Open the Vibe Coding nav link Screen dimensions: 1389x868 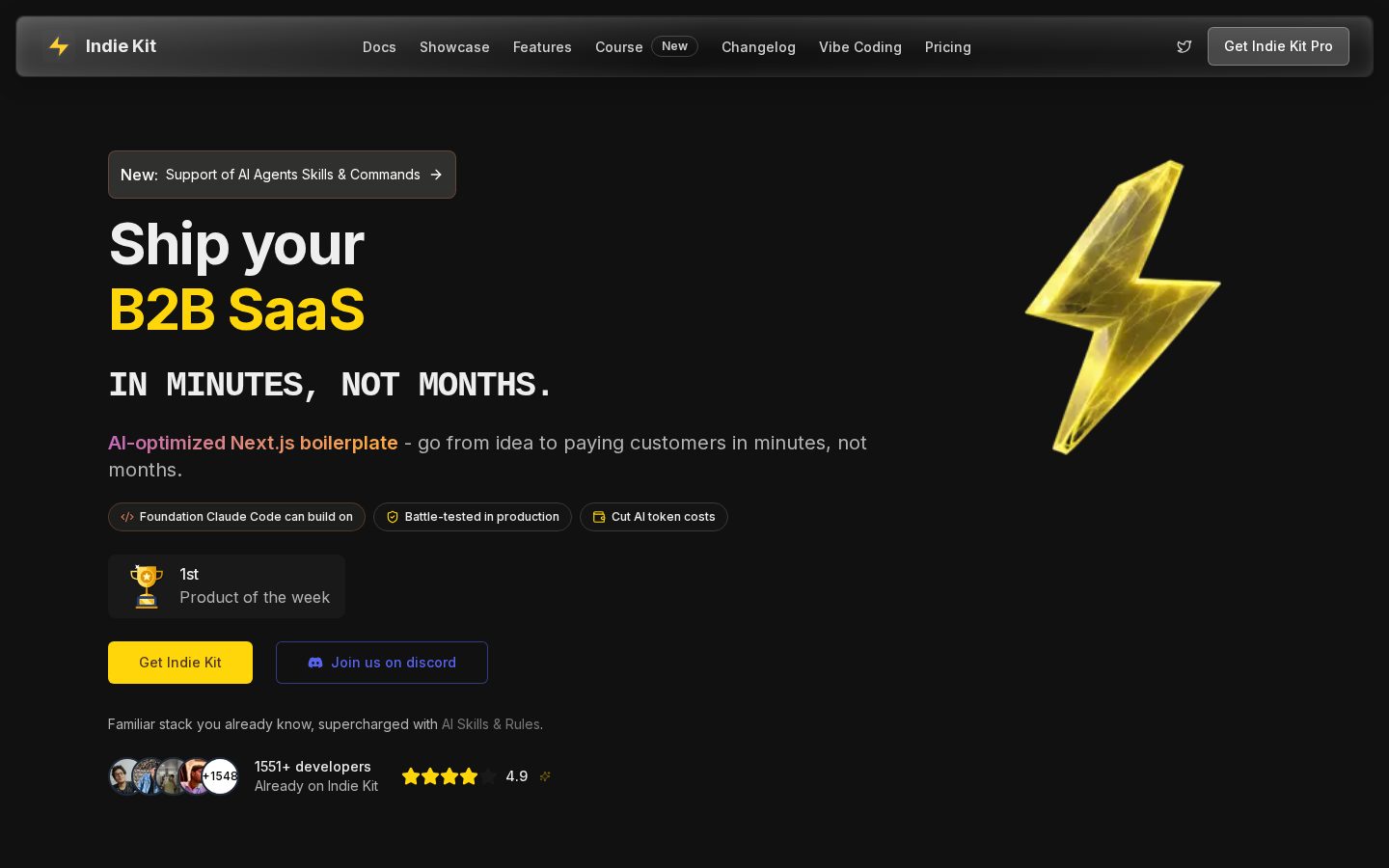click(860, 47)
